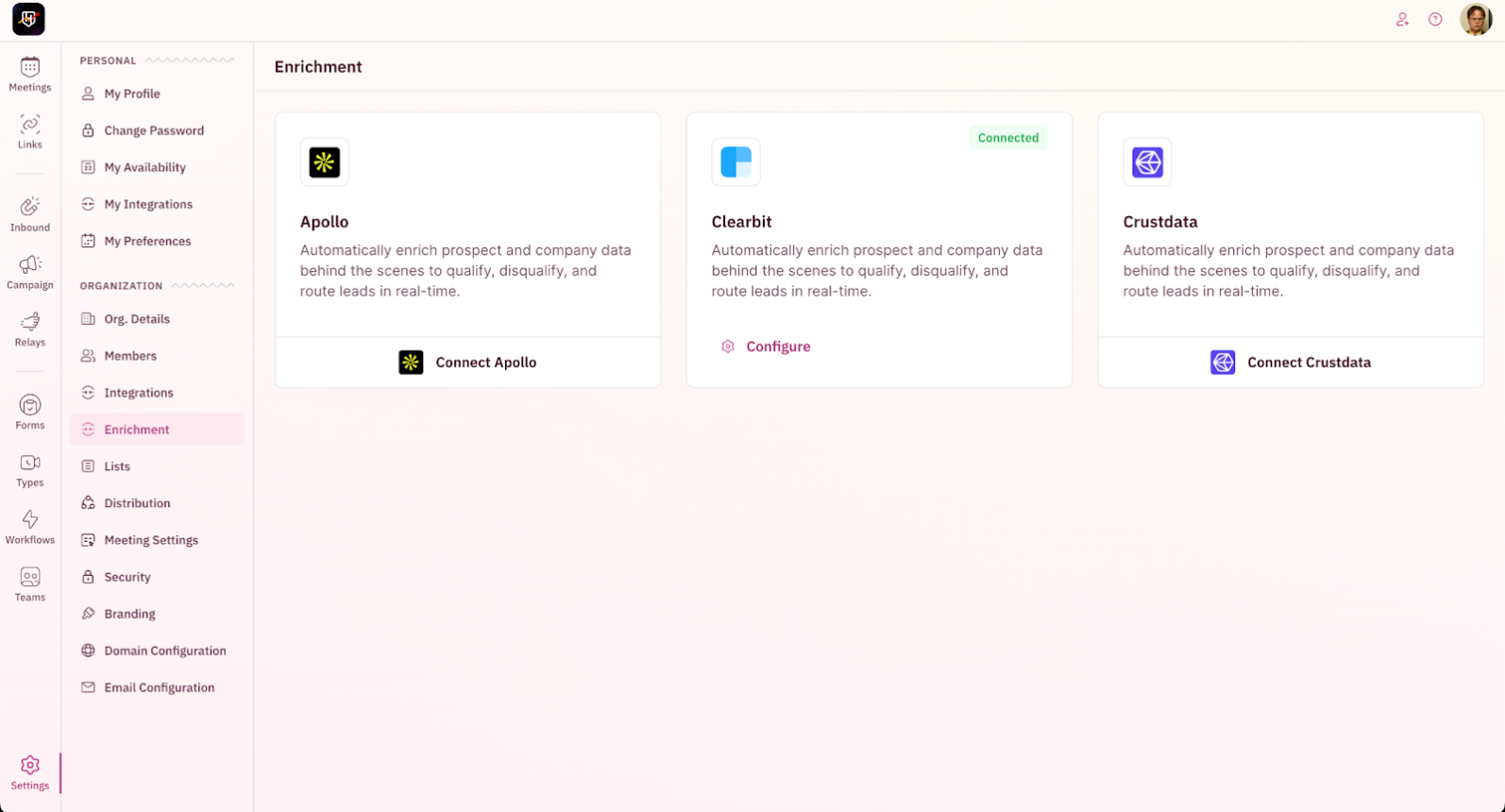Open Forms section
The height and width of the screenshot is (812, 1505).
click(30, 413)
